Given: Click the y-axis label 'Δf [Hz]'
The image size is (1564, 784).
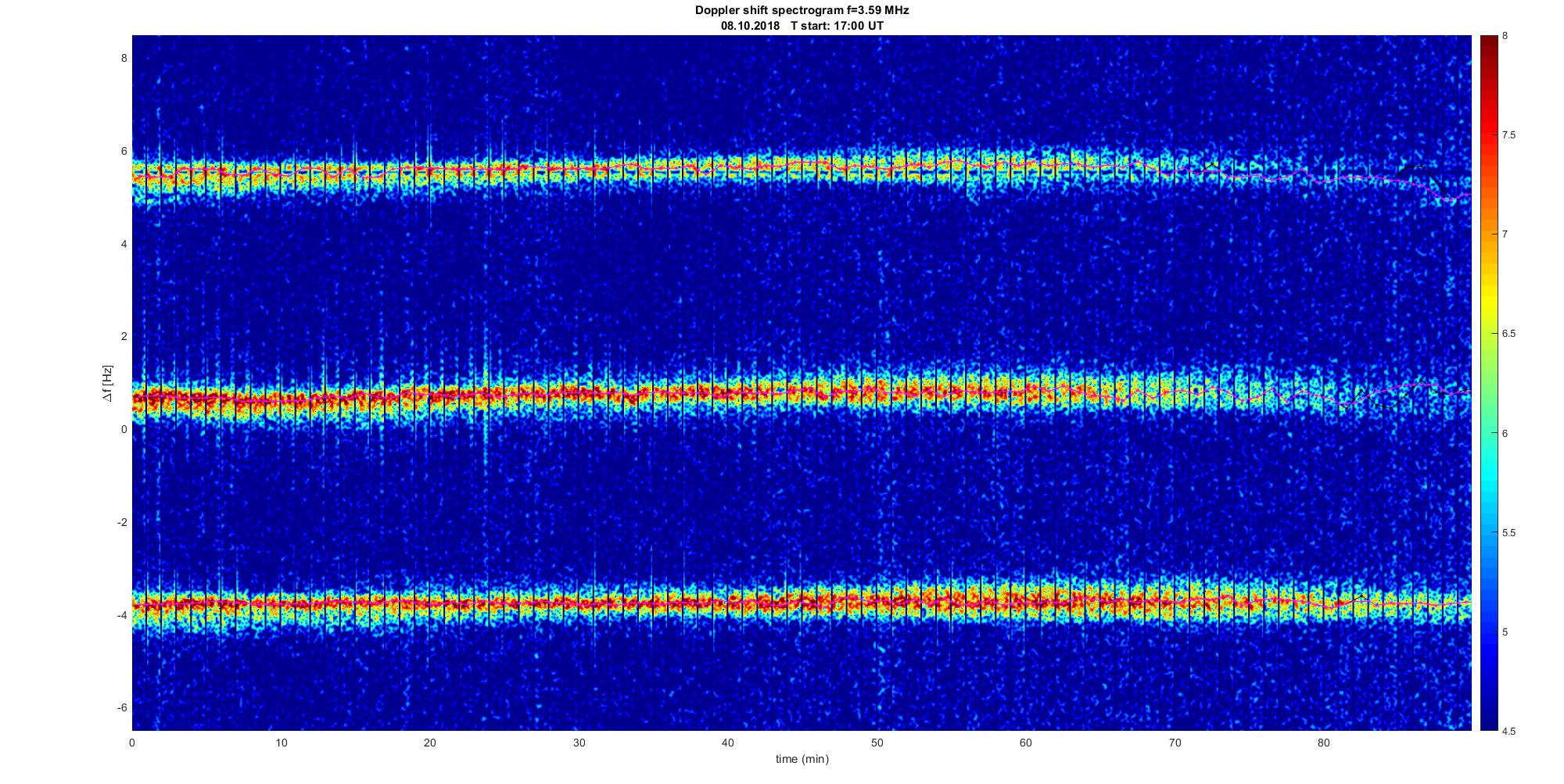Looking at the screenshot, I should coord(108,384).
